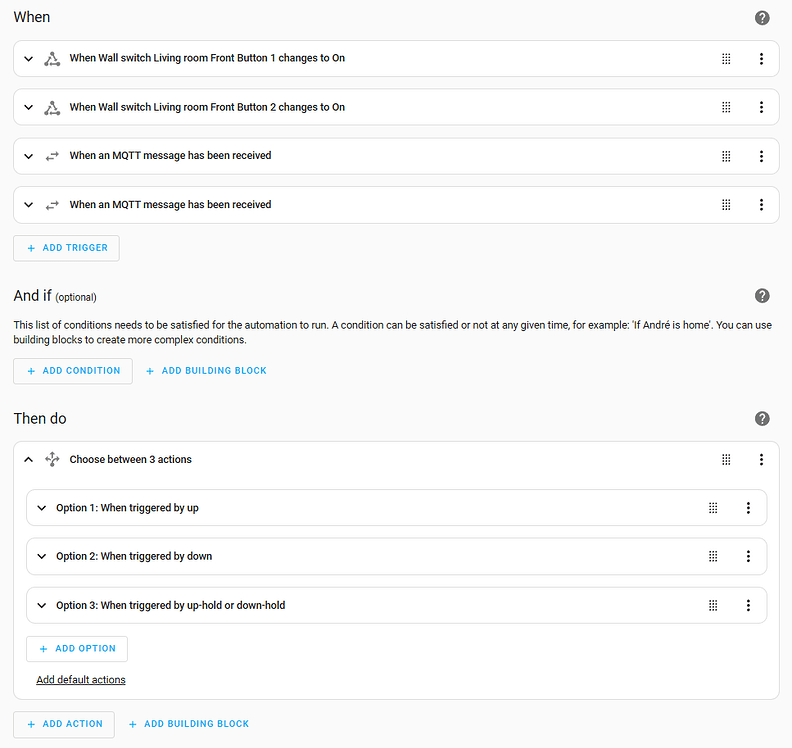Expand the second MQTT message trigger

point(29,205)
